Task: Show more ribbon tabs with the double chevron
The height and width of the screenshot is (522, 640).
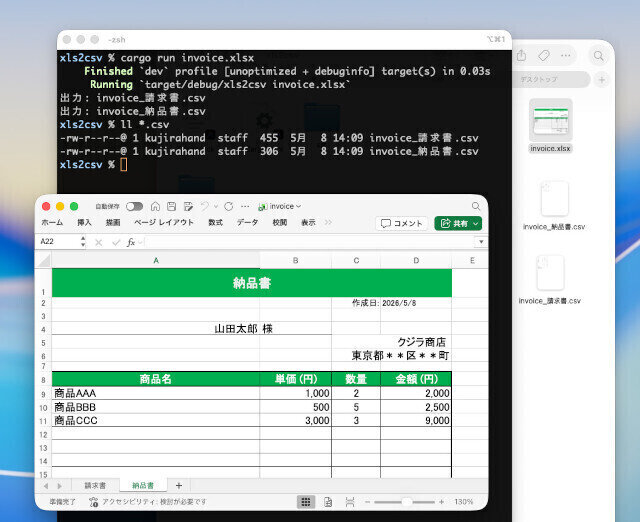Action: [x=328, y=222]
